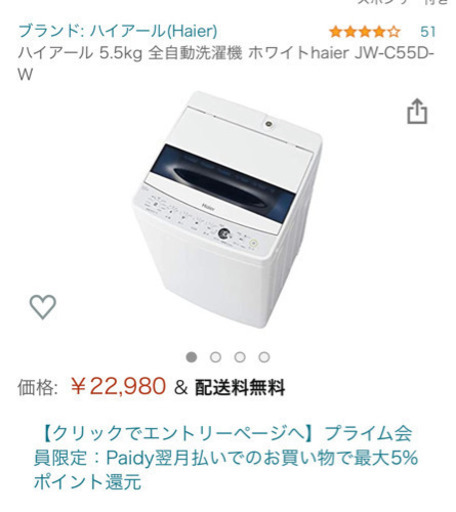Switch to the third product image dot
This screenshot has width=456, height=512.
click(x=240, y=357)
